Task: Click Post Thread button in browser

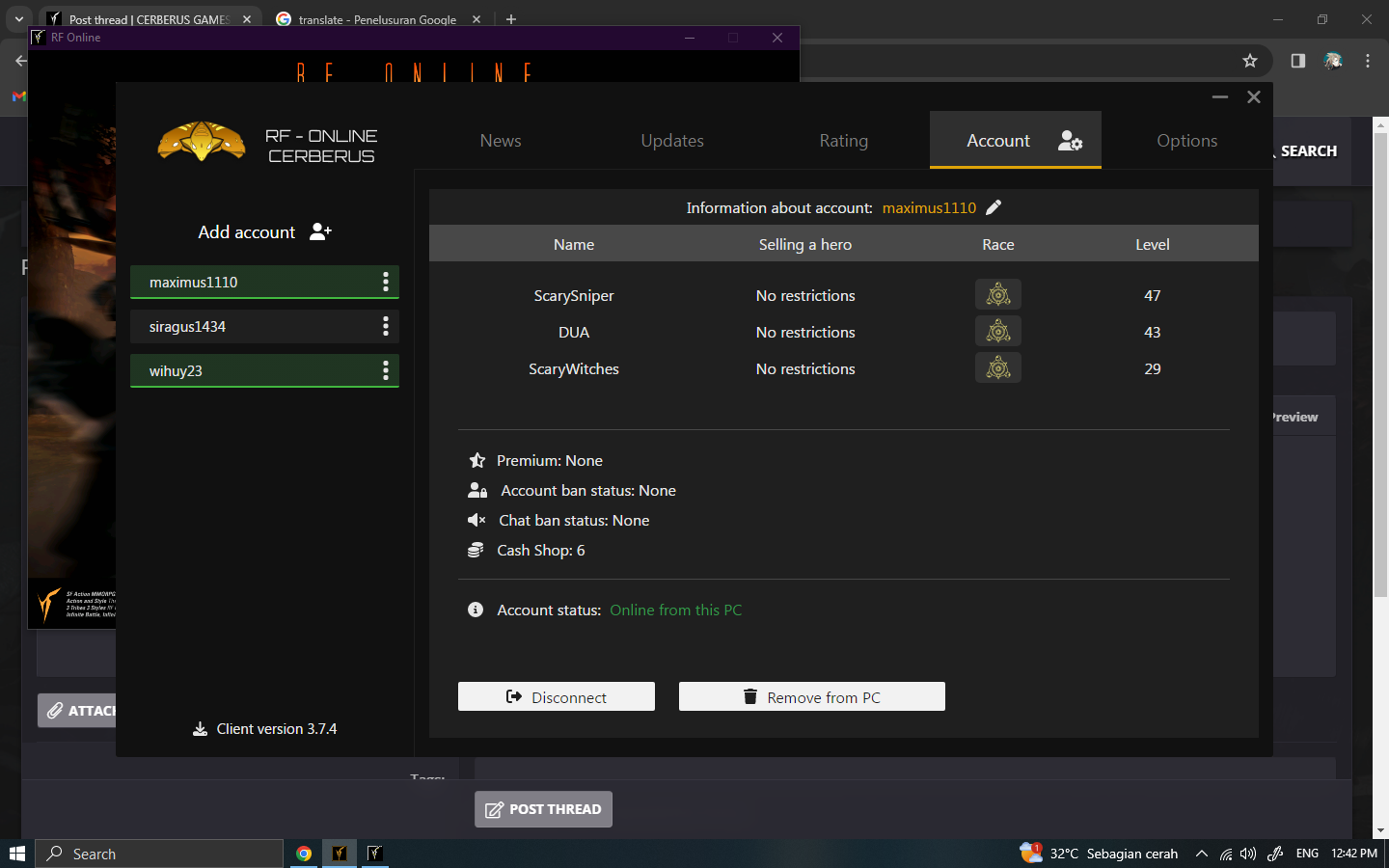Action: (x=543, y=809)
